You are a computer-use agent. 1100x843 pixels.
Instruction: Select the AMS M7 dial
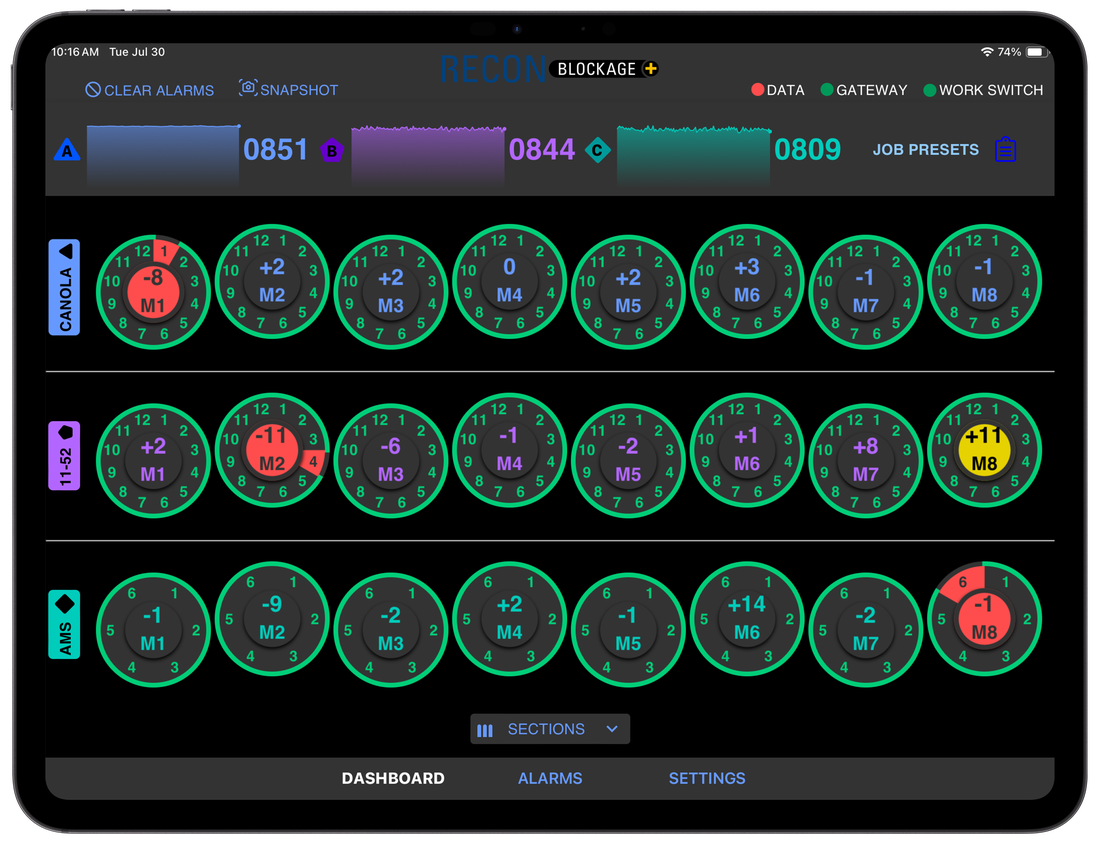[866, 630]
